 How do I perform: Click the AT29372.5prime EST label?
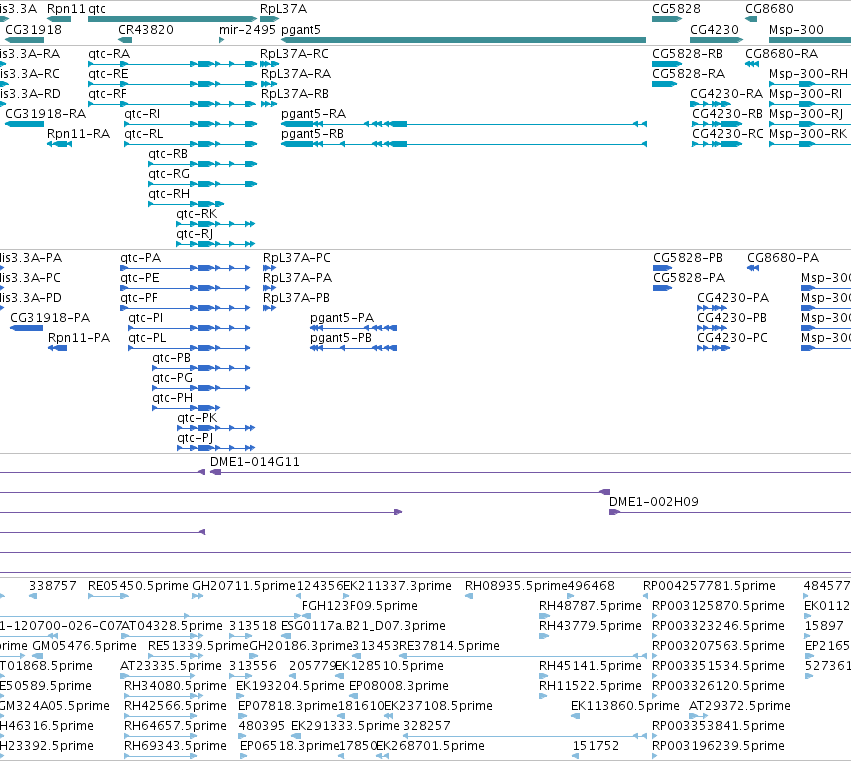740,706
